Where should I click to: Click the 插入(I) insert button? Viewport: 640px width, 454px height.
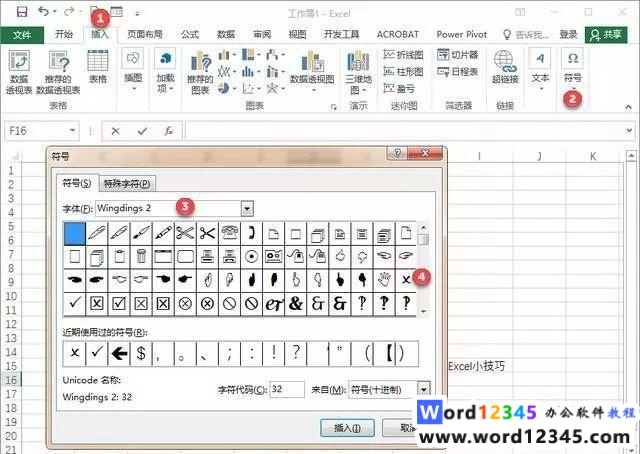[347, 427]
